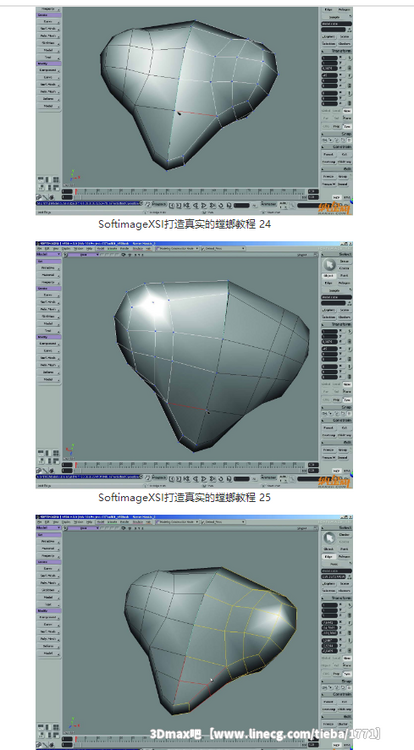Select the arrow tool icon in bottom image
The height and width of the screenshot is (750, 414).
329,538
